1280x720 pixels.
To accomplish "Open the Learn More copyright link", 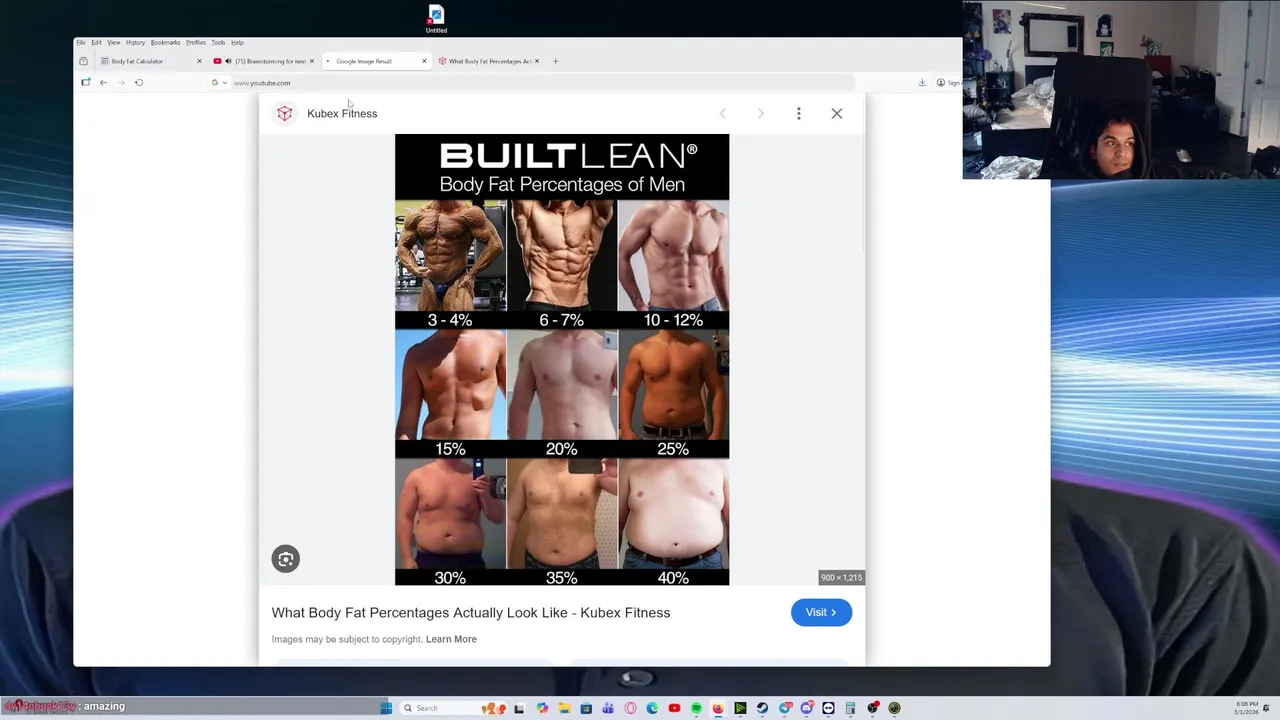I will tap(451, 639).
